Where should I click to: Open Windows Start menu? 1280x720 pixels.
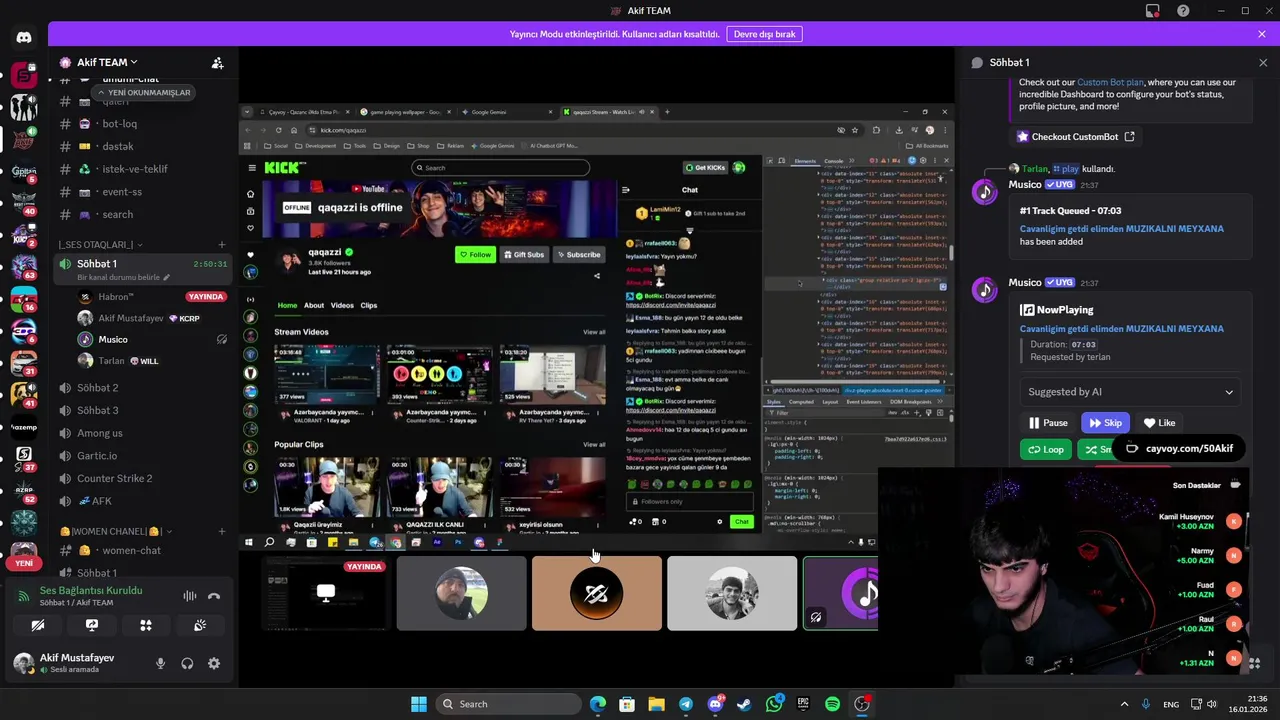(419, 704)
